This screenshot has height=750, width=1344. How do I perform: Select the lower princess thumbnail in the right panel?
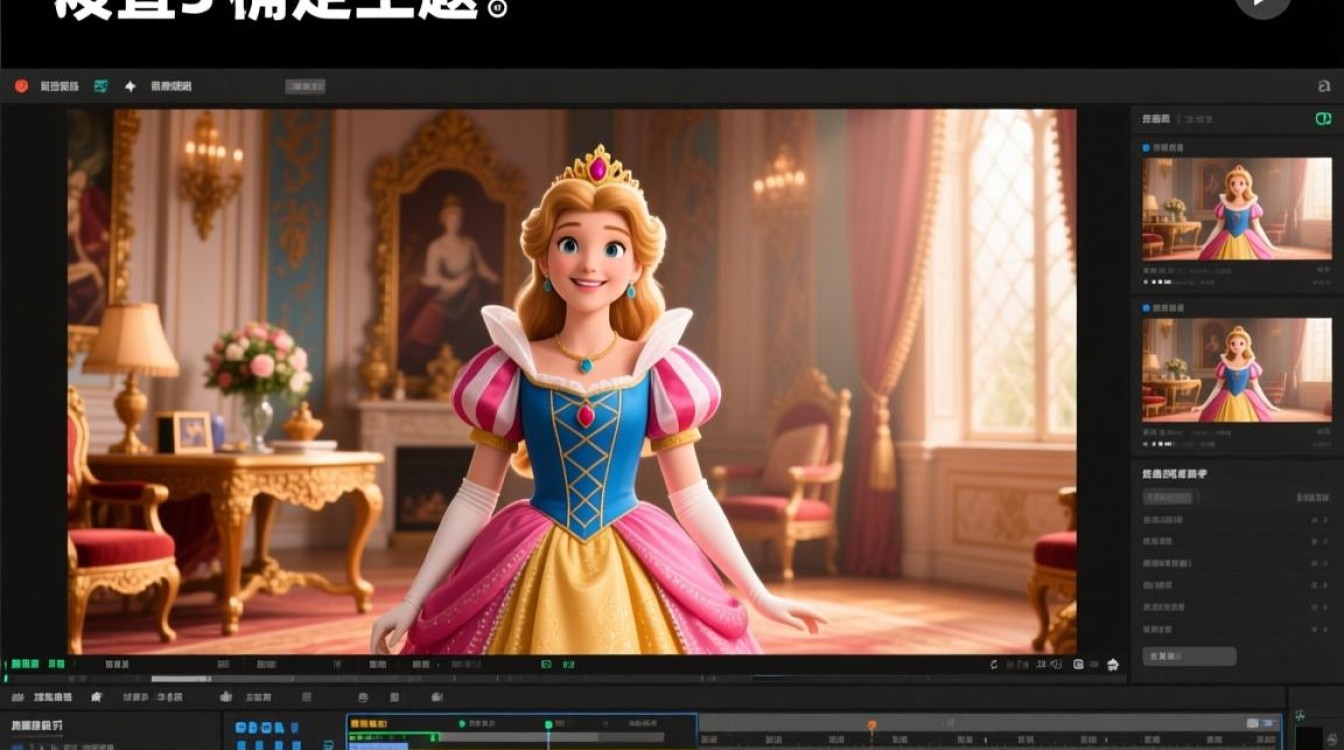(x=1237, y=370)
